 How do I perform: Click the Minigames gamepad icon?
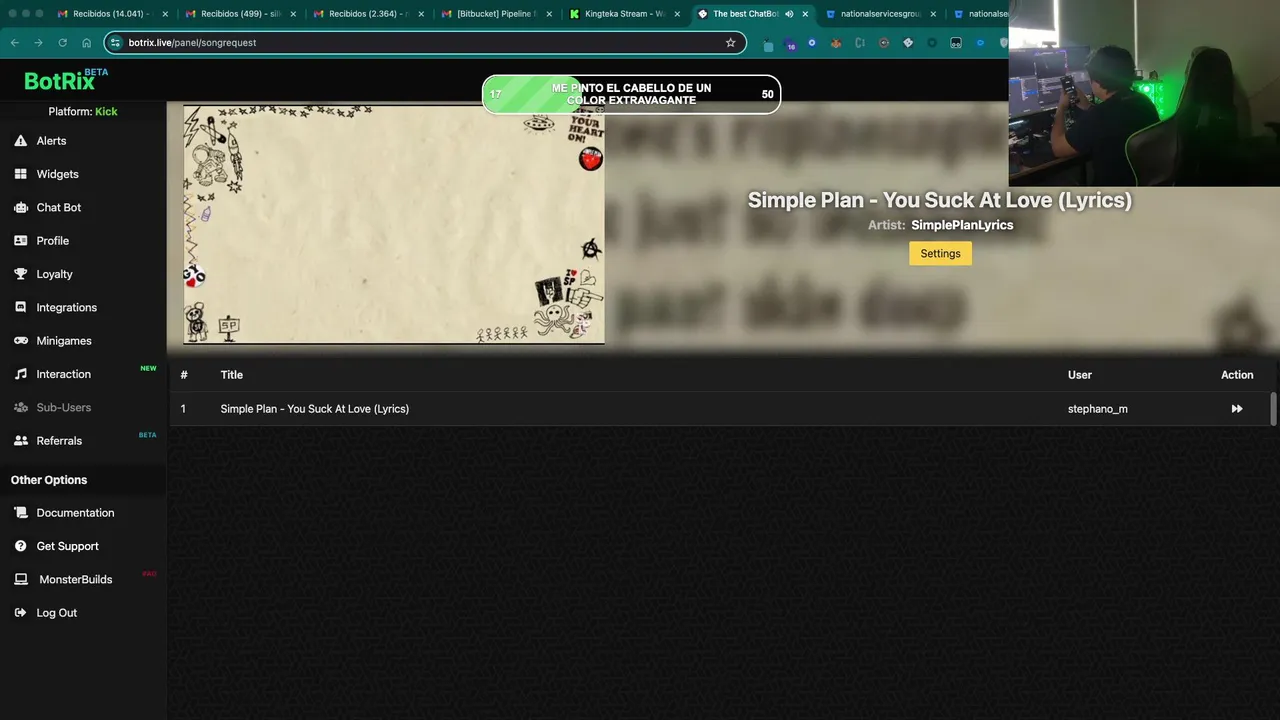[x=20, y=341]
